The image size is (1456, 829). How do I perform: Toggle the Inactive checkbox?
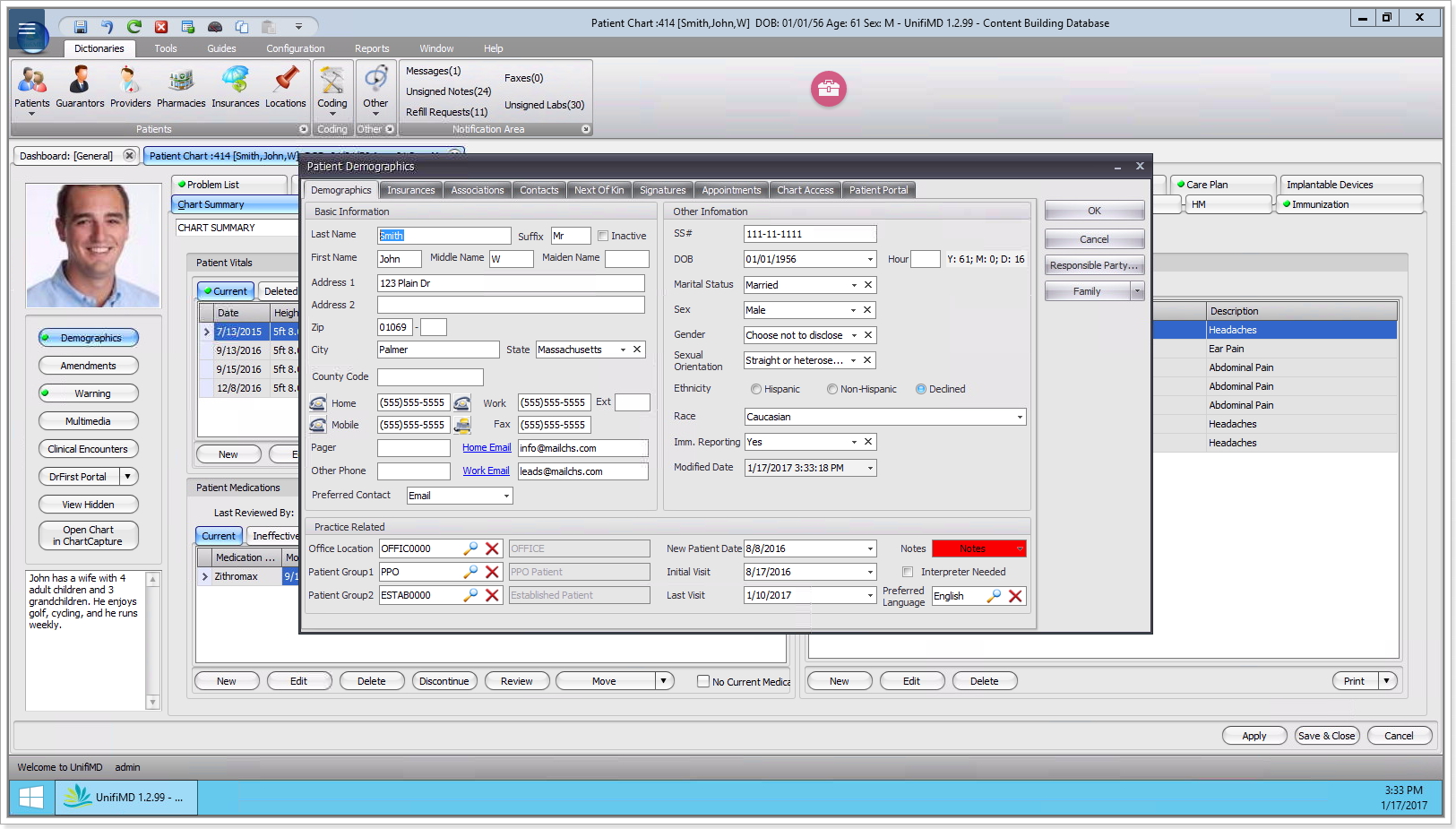(x=603, y=236)
